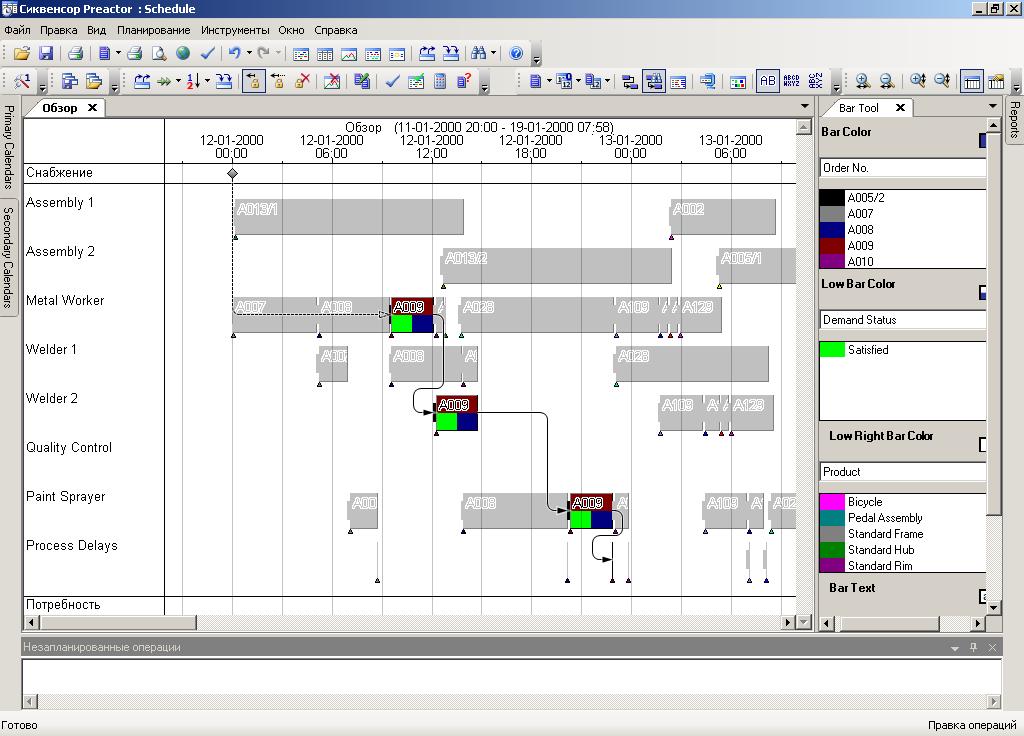Close the Обзор tab
The width and height of the screenshot is (1024, 736).
[93, 108]
